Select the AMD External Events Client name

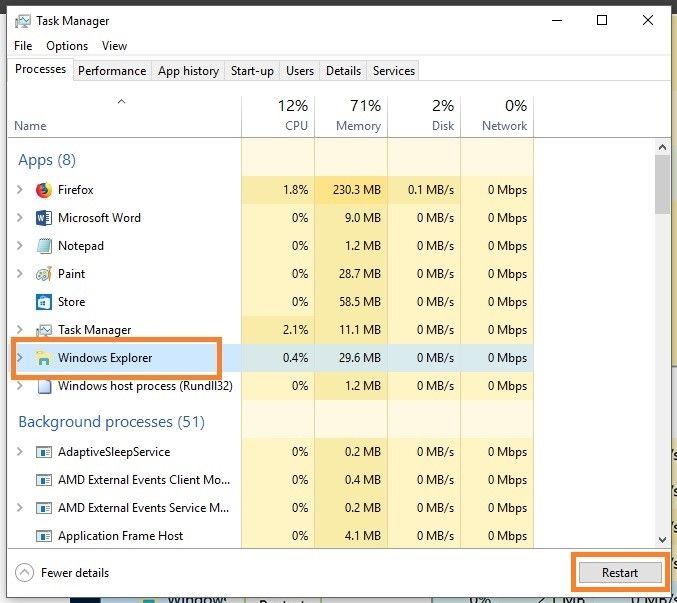144,480
